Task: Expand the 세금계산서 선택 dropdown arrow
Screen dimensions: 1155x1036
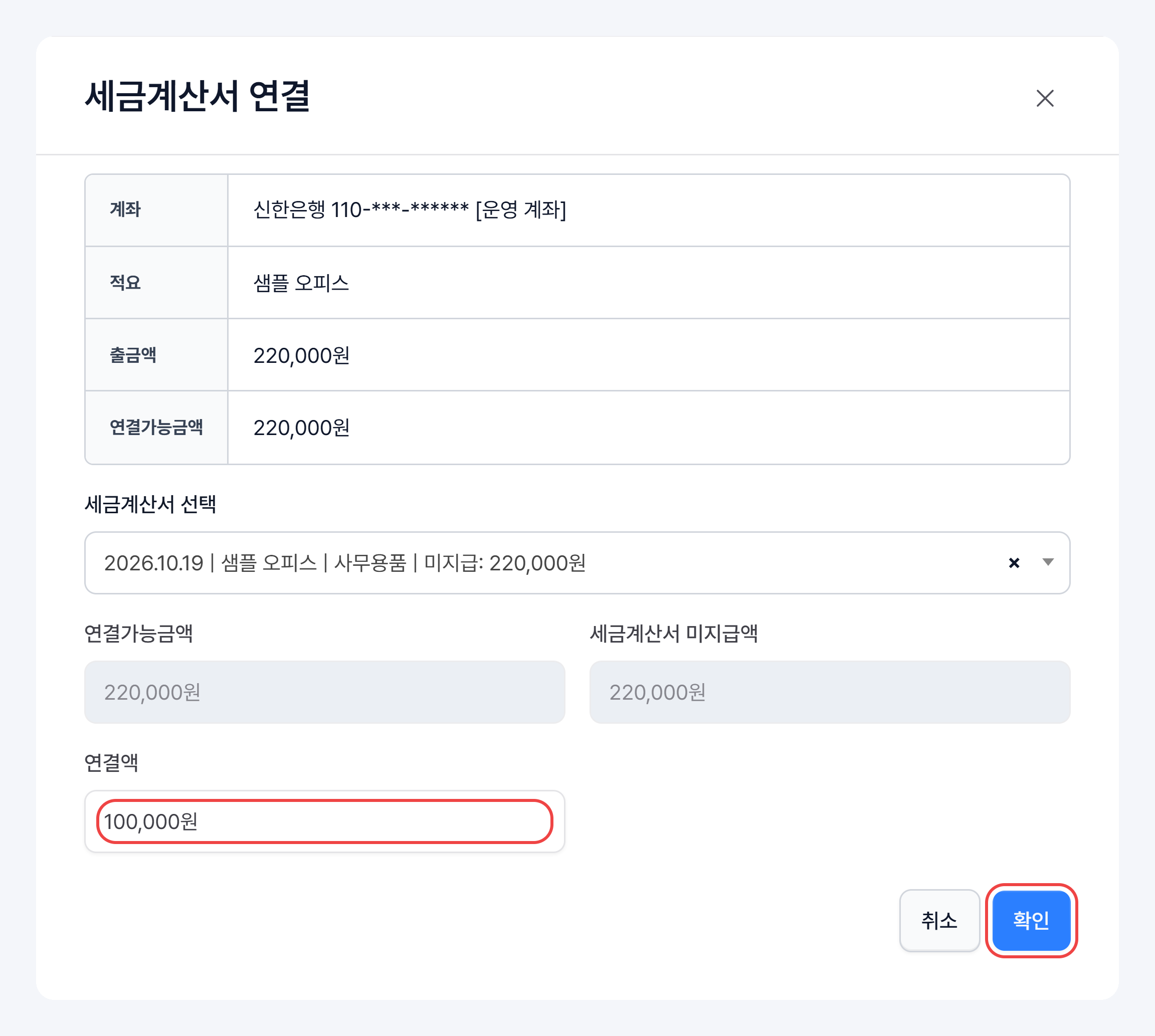Action: point(1048,562)
